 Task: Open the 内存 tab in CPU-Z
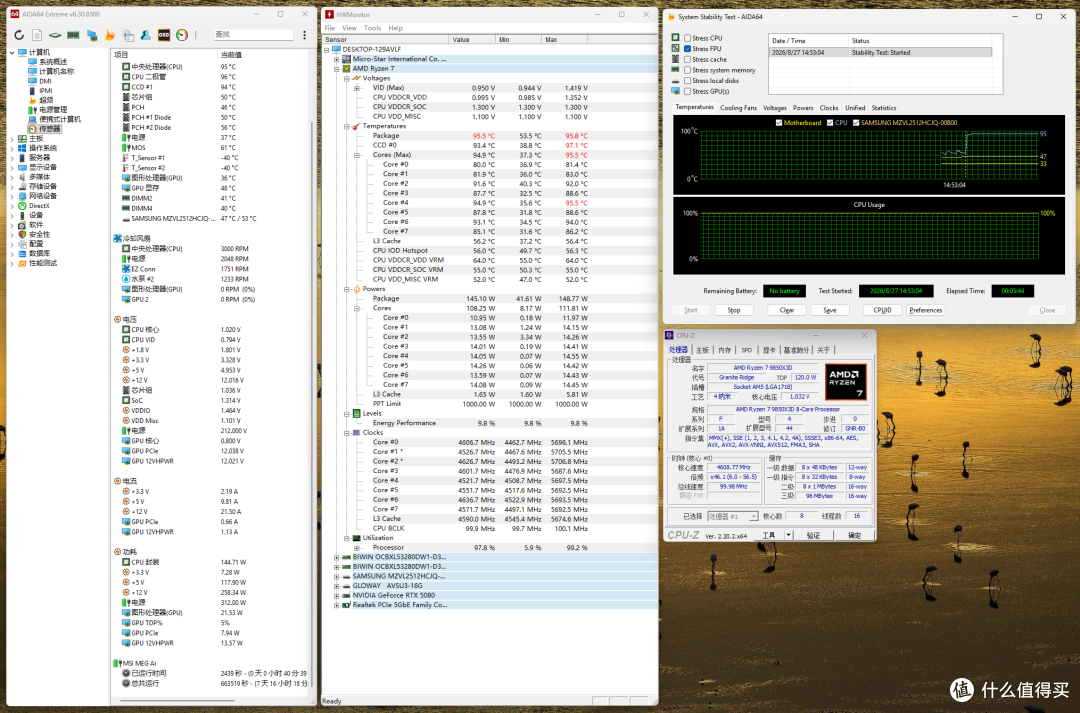point(725,350)
